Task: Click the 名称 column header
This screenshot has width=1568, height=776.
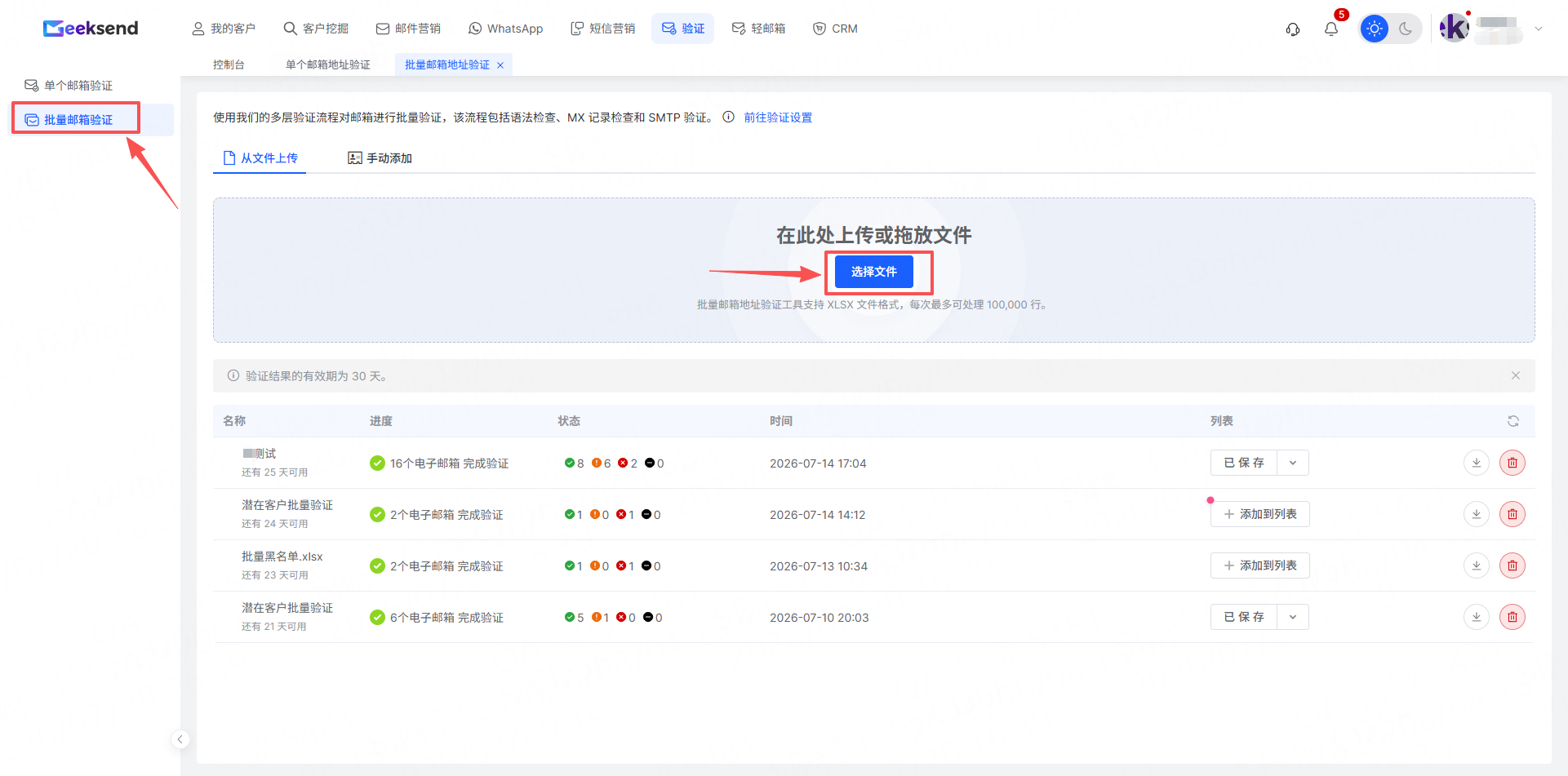Action: tap(234, 421)
